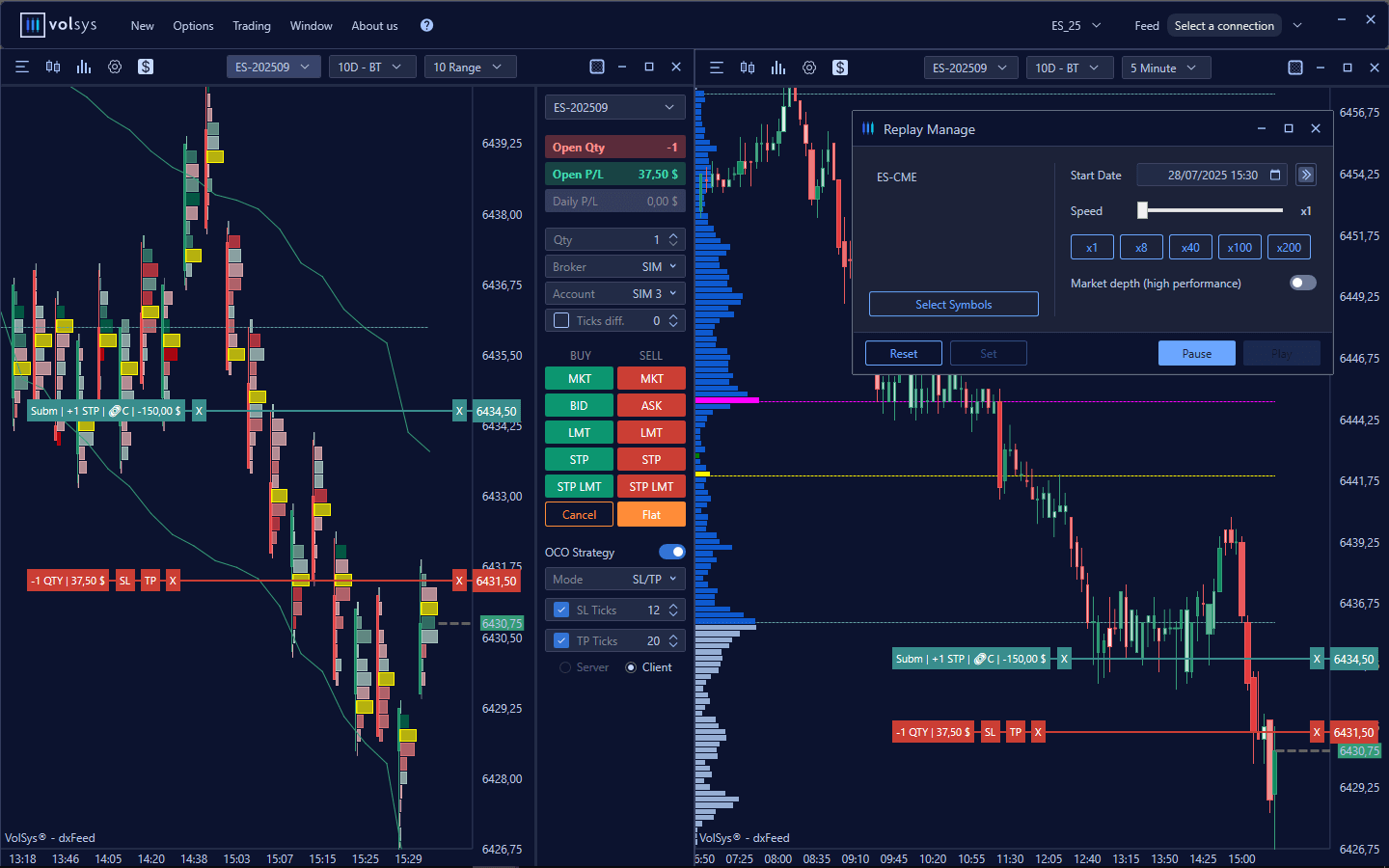Enable the Ticks diff. checkbox
Screen dimensions: 1389x868
tap(561, 320)
